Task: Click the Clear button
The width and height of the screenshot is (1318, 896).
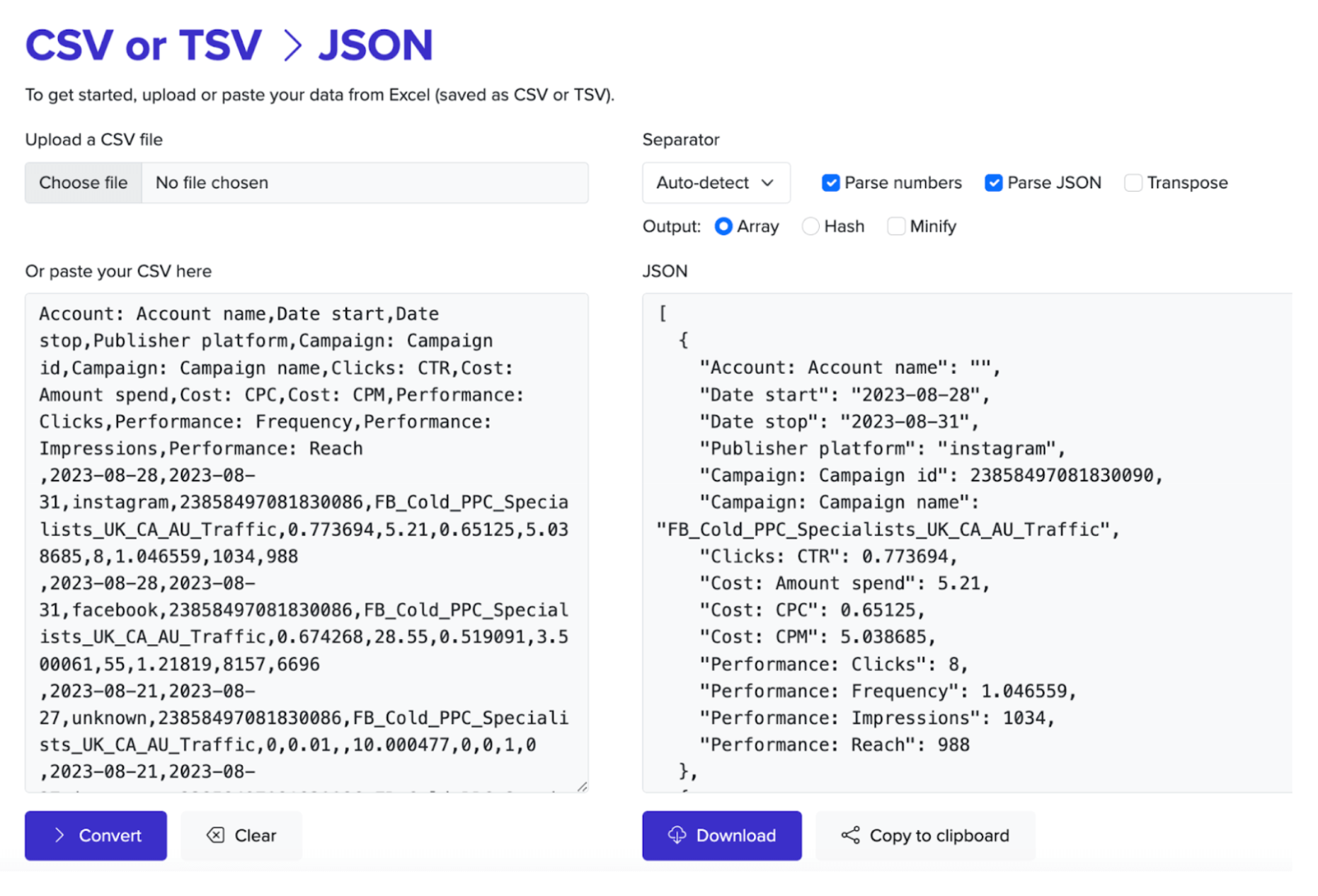Action: click(x=241, y=835)
